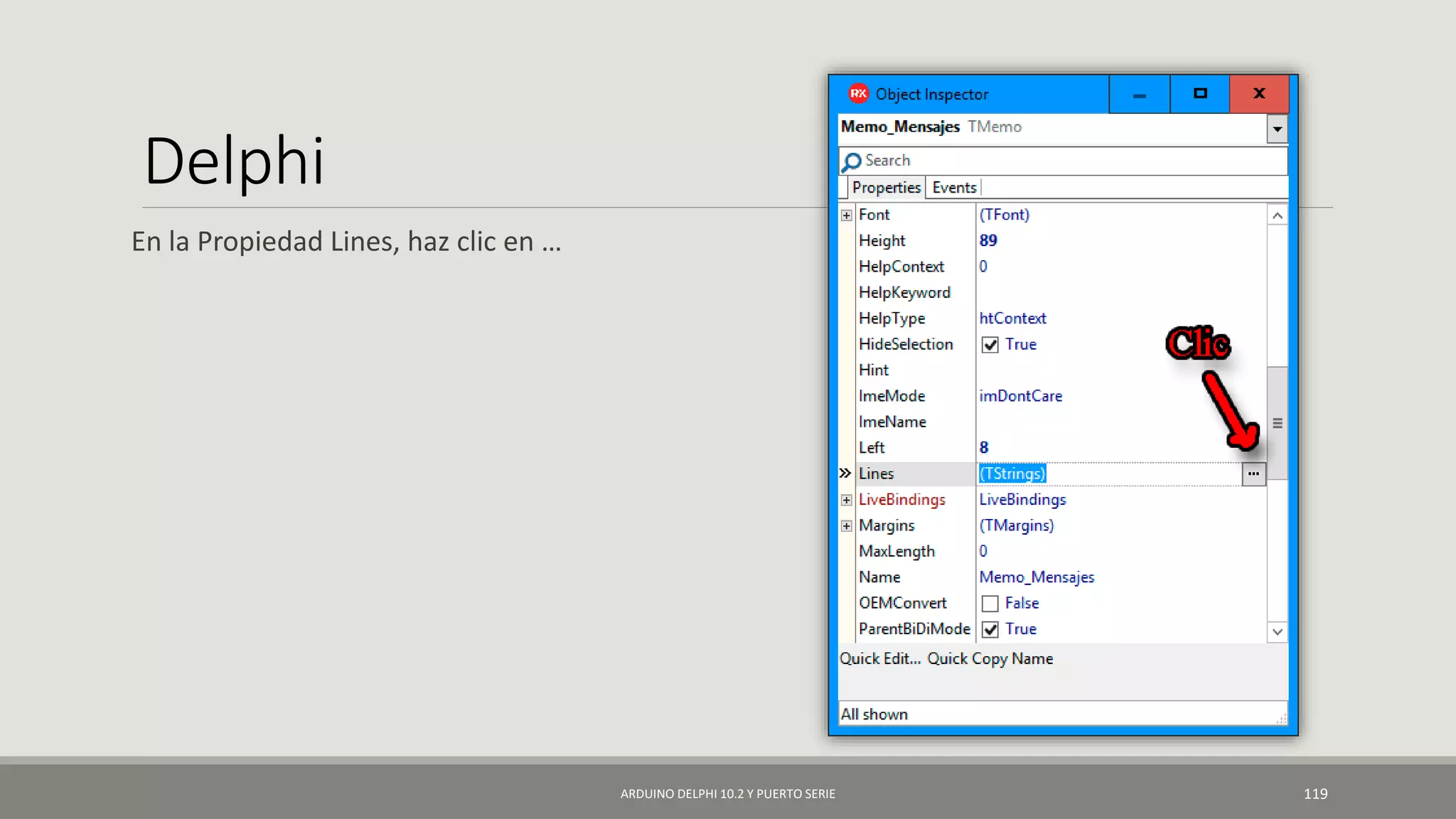Select the ImeName property

pyautogui.click(x=892, y=422)
